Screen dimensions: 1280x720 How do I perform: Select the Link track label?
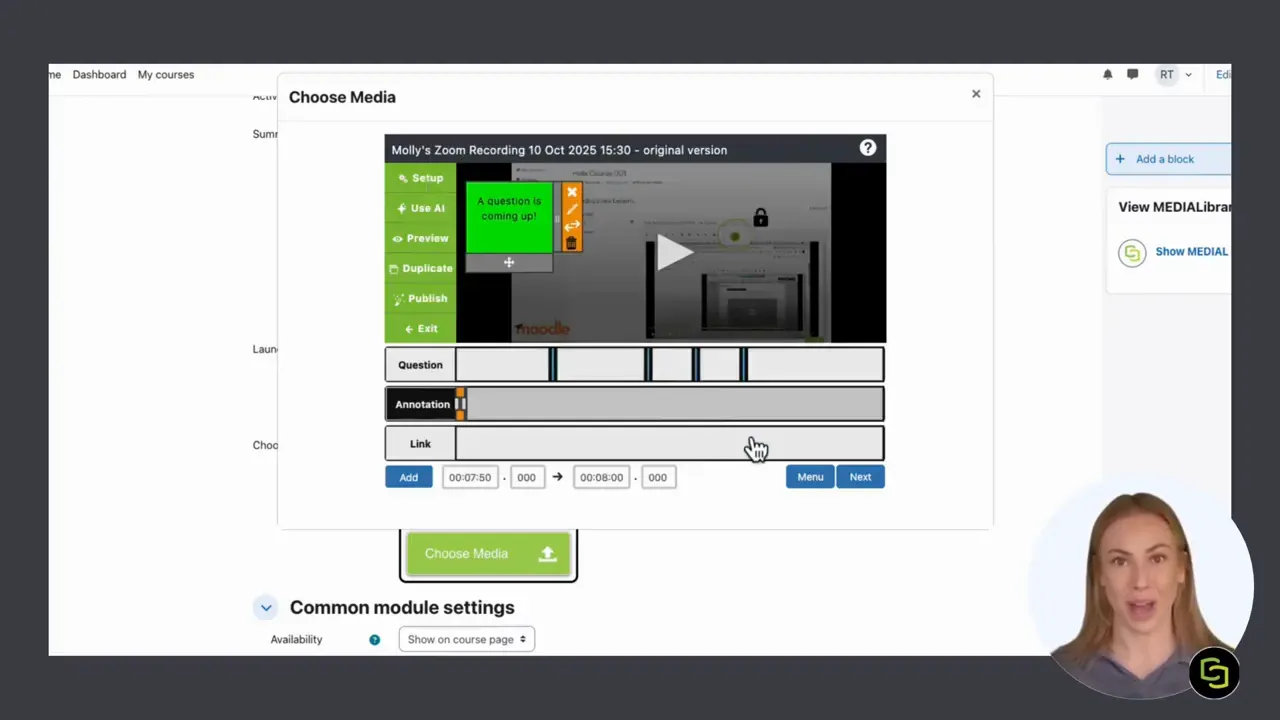tap(420, 444)
